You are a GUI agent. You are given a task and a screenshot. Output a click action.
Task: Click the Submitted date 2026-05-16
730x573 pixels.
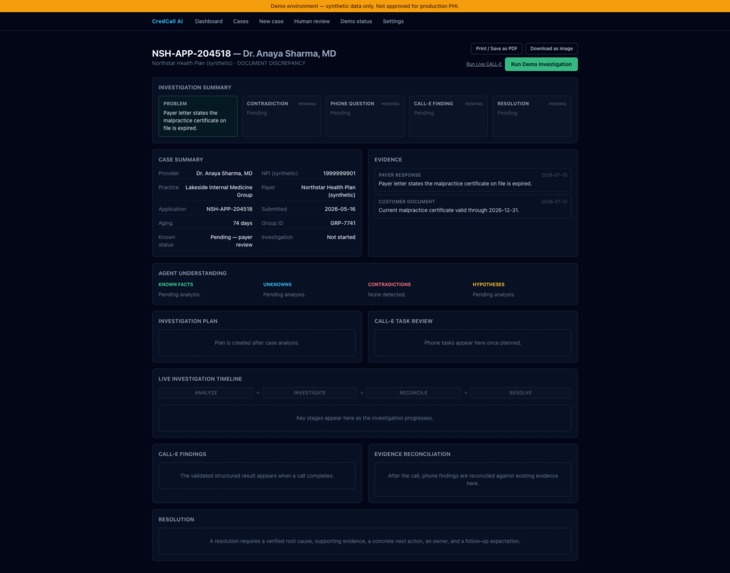pyautogui.click(x=340, y=209)
